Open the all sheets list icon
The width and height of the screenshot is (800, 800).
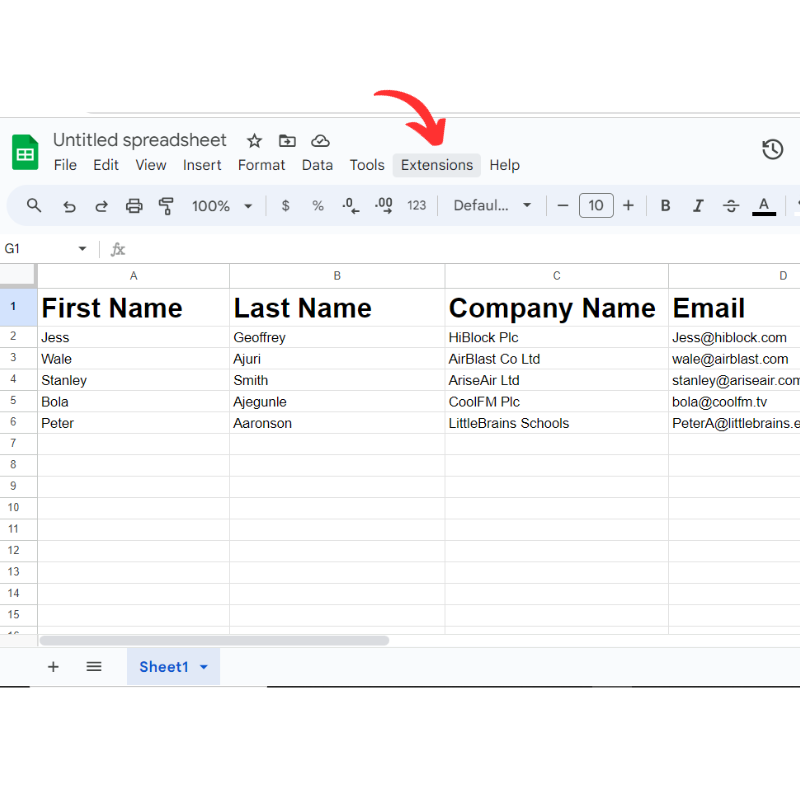[94, 666]
